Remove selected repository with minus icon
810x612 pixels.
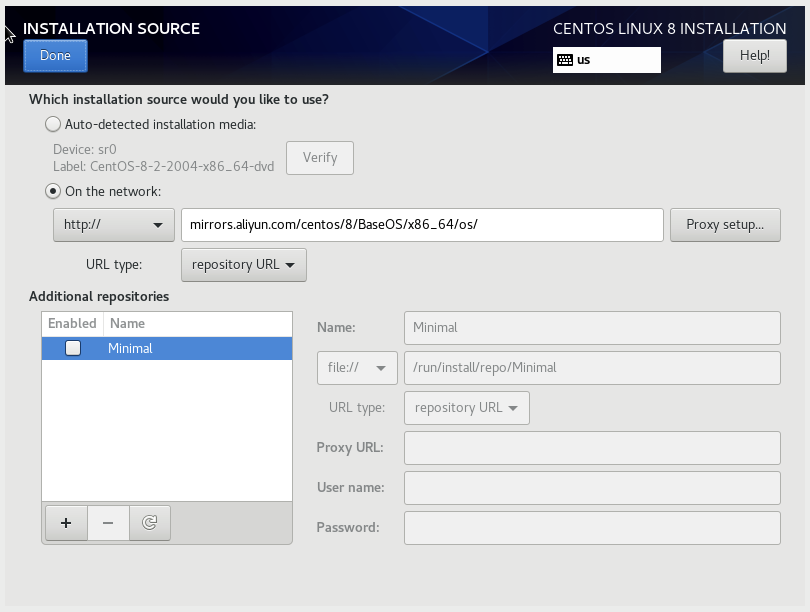click(108, 523)
